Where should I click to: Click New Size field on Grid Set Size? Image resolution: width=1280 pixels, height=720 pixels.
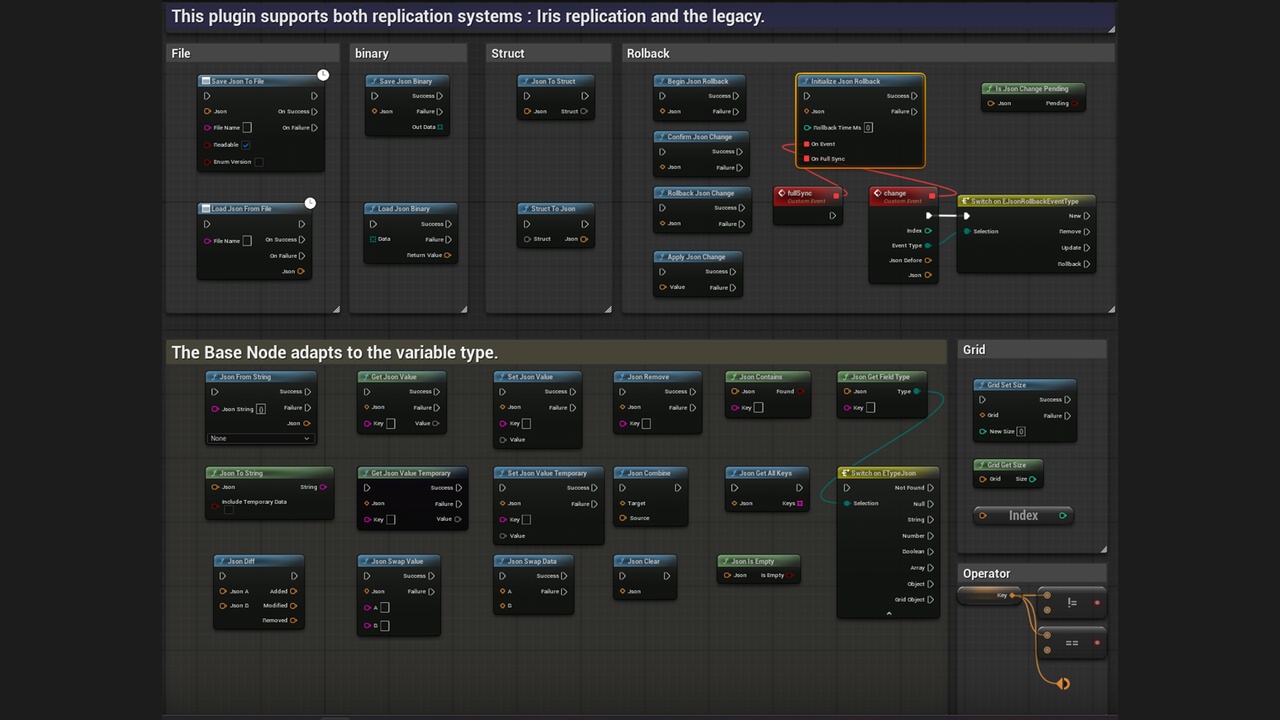[x=1021, y=431]
